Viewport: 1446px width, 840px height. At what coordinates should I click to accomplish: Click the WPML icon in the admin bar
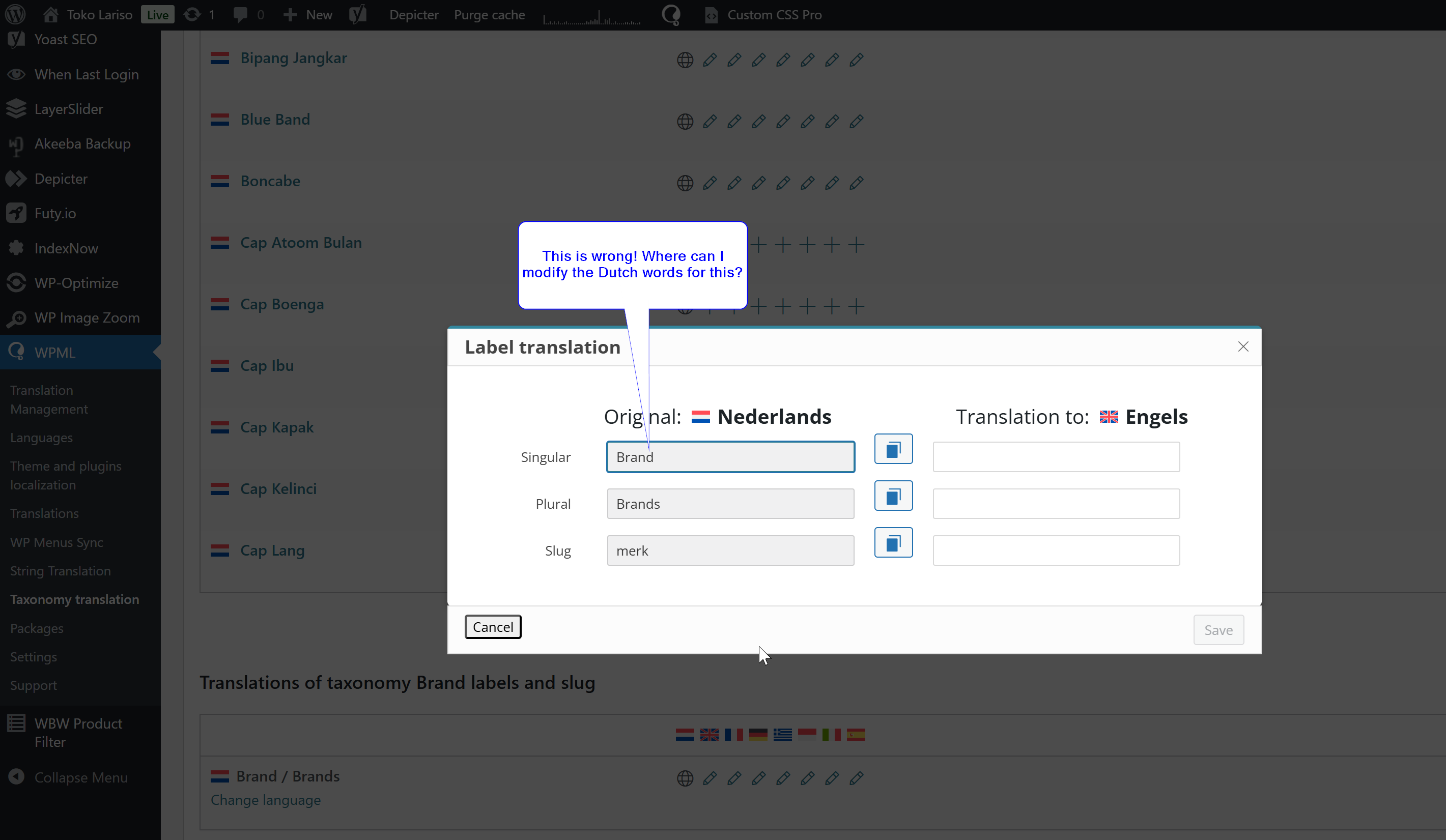pyautogui.click(x=671, y=14)
